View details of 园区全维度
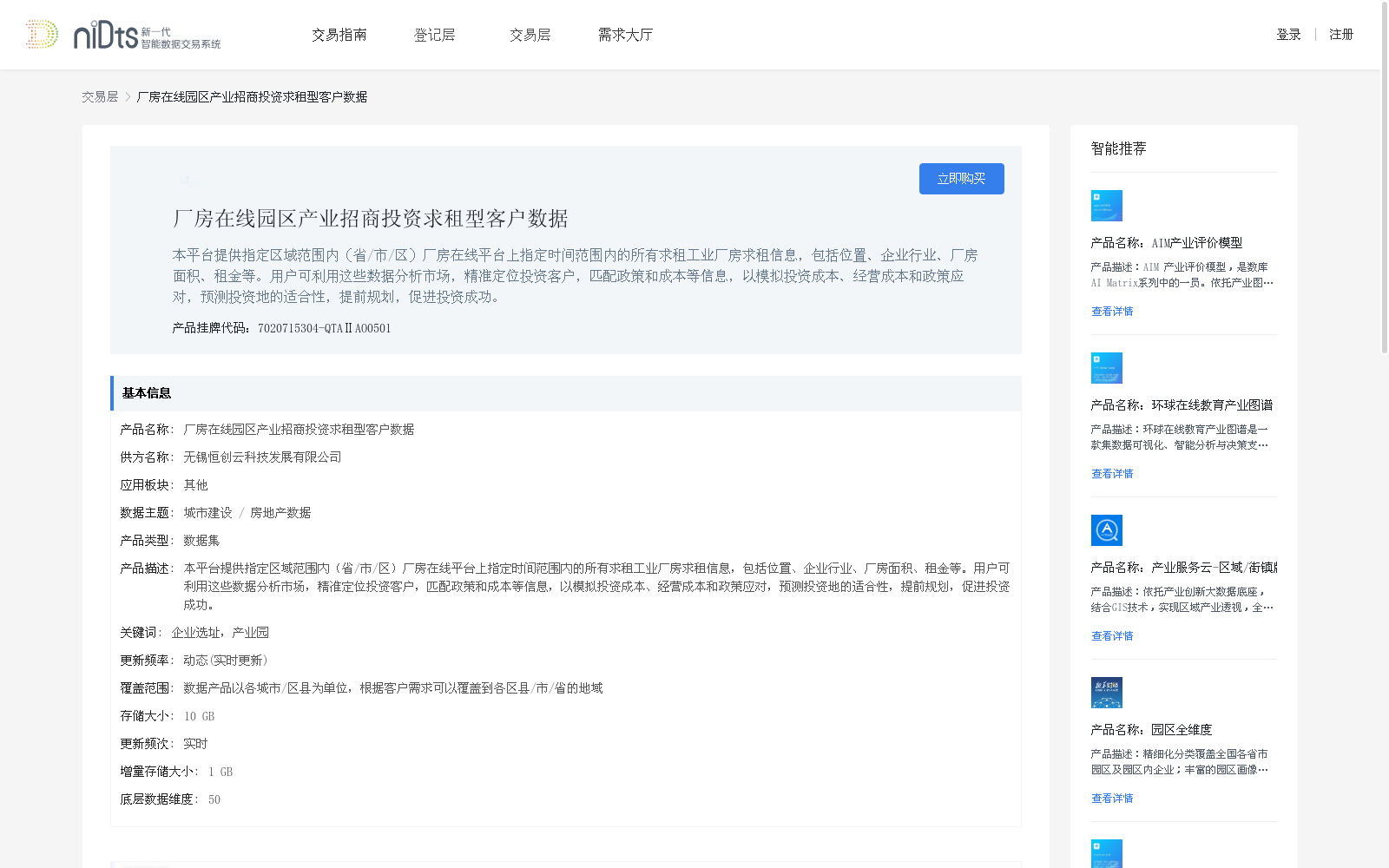Image resolution: width=1389 pixels, height=868 pixels. (1112, 799)
